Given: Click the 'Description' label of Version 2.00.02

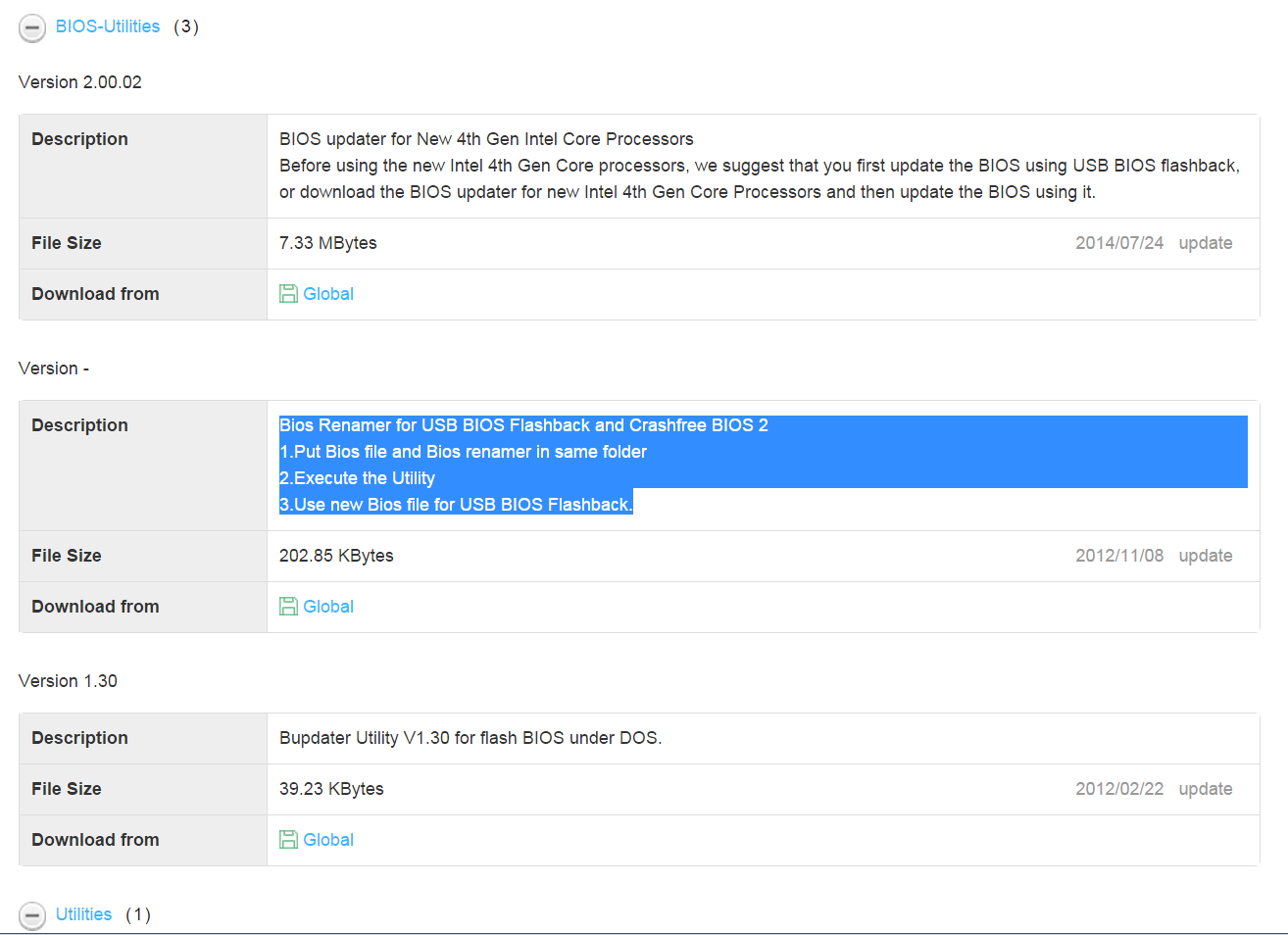Looking at the screenshot, I should 79,139.
